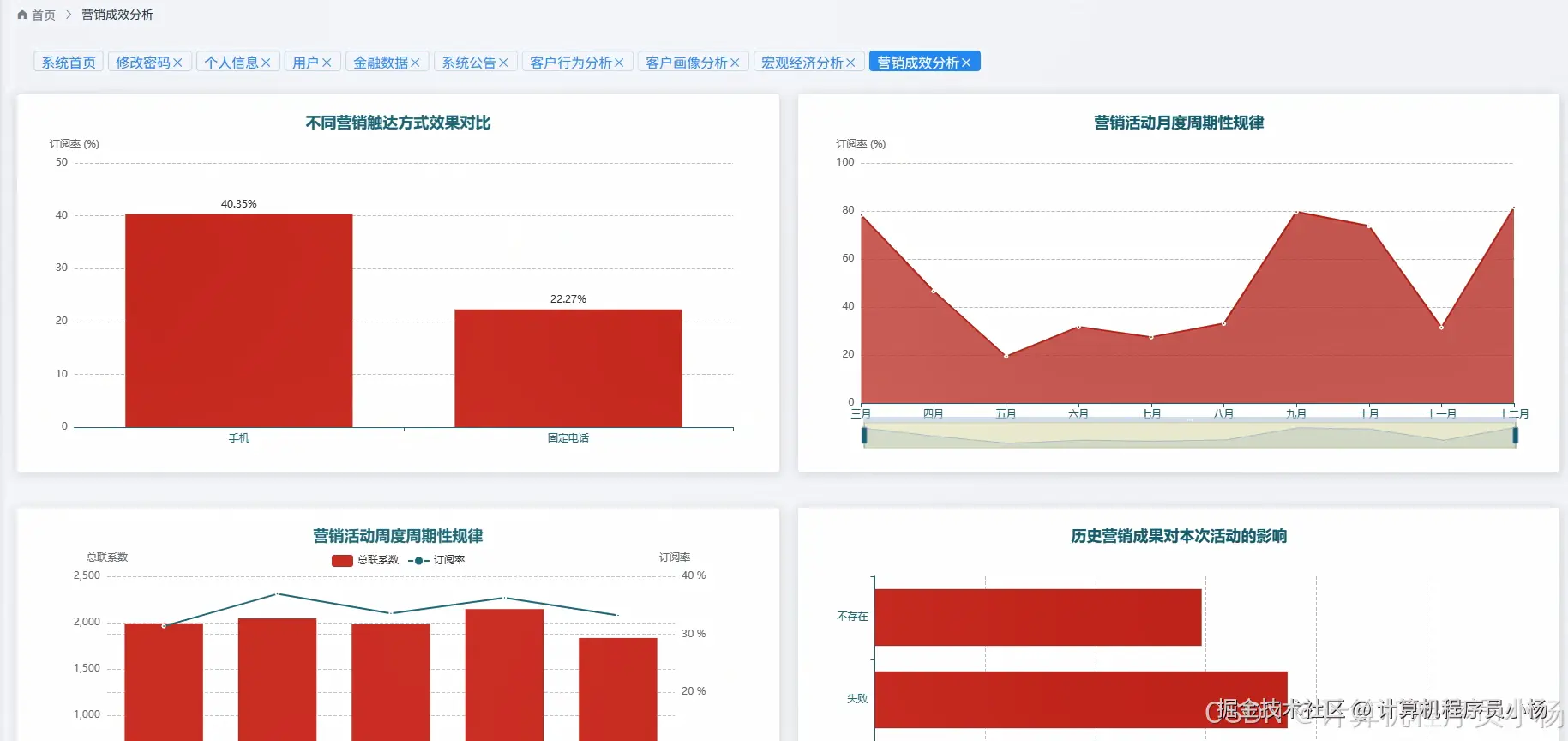Screen dimensions: 1568x741
Task: Click the 失败 horizontal bar
Action: point(1081,700)
